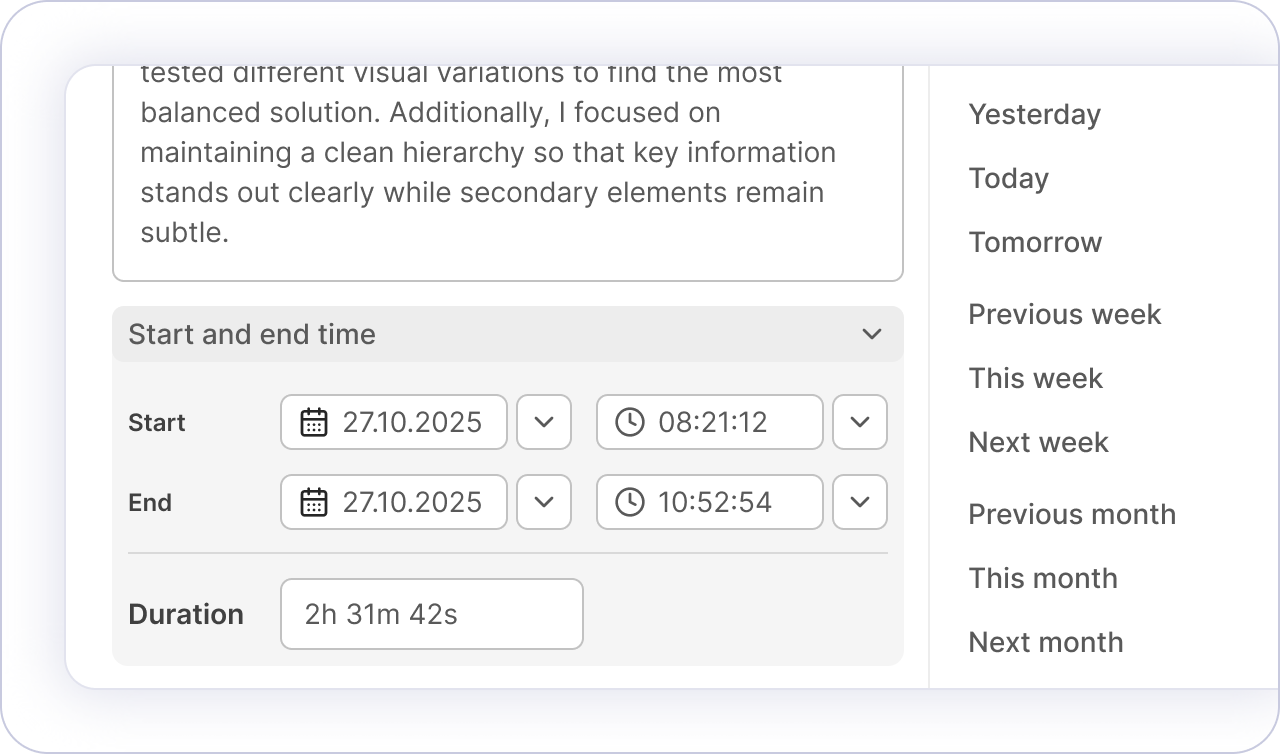This screenshot has height=754, width=1280.
Task: Select This week range
Action: coord(1035,379)
